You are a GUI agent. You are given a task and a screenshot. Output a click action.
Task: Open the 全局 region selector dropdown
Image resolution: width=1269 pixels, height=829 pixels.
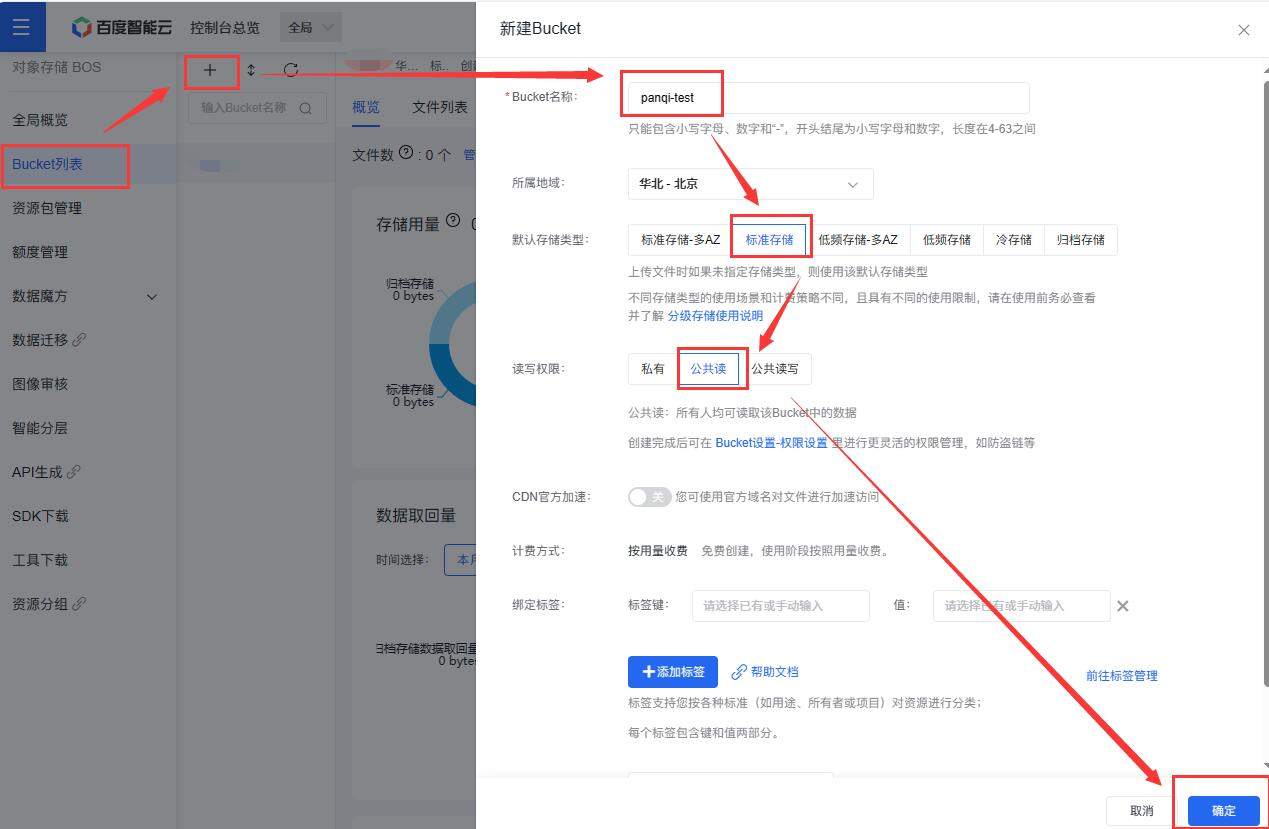click(312, 27)
